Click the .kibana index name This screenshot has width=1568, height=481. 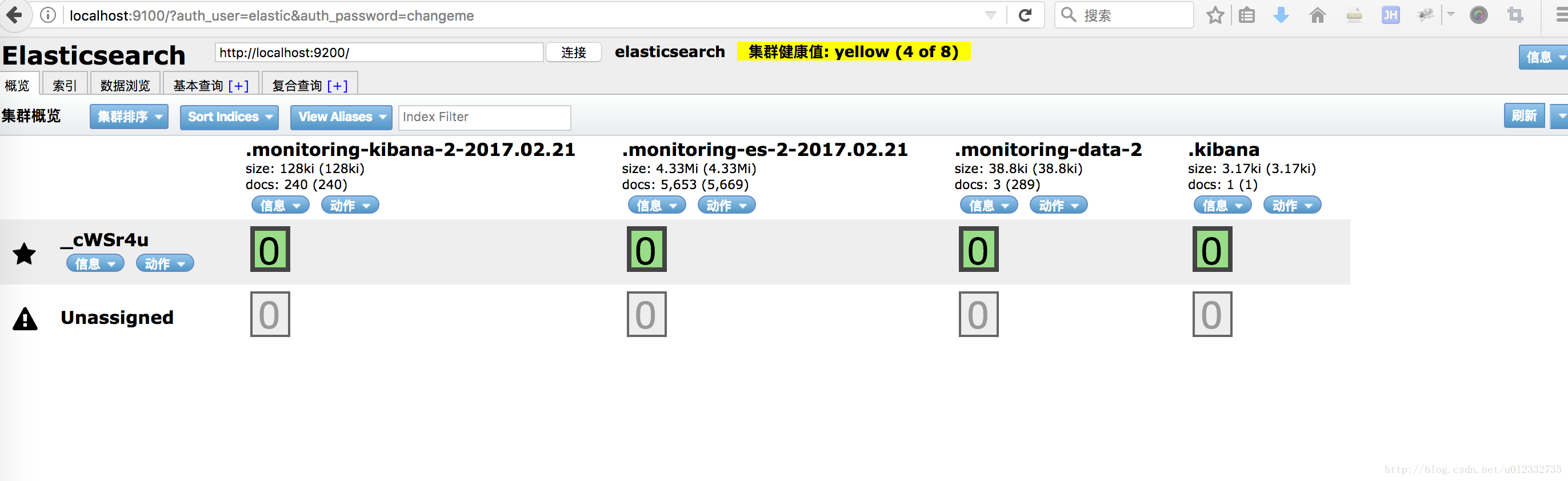(1223, 149)
